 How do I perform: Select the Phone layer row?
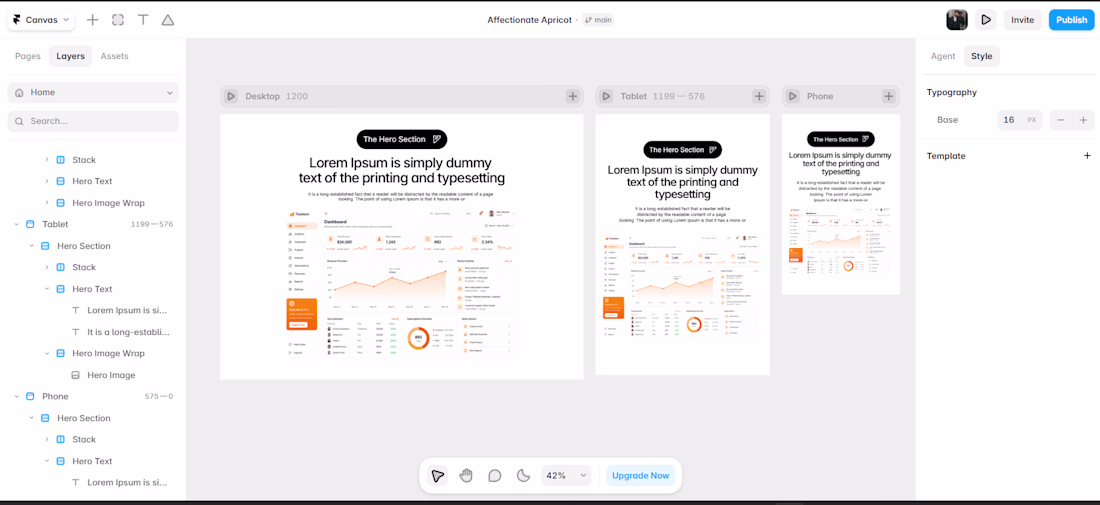pos(93,396)
